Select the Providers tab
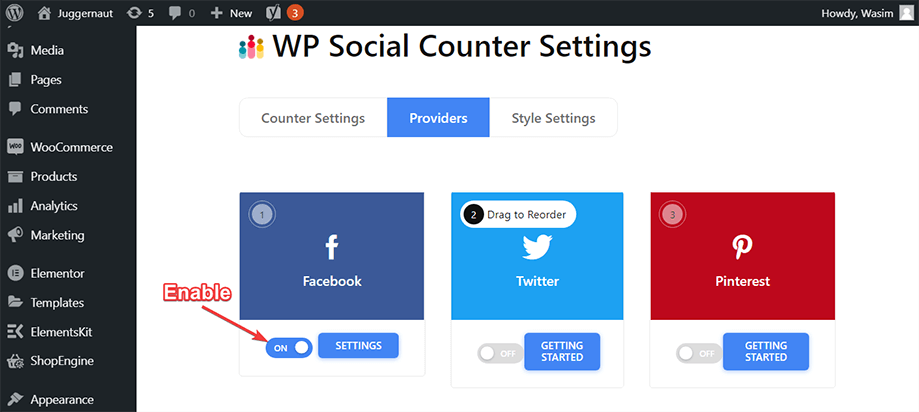The image size is (919, 412). coord(438,118)
